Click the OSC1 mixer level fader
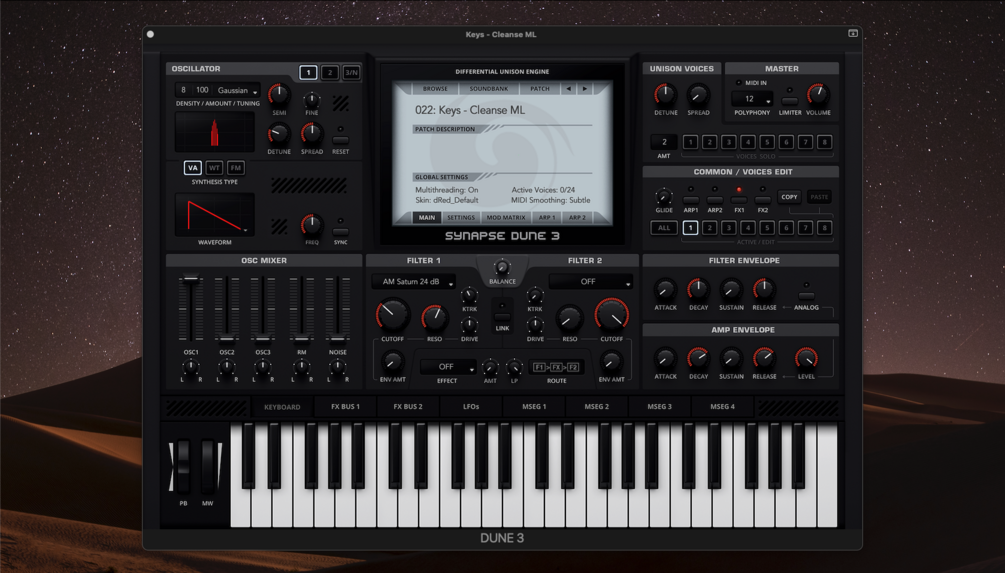 pos(191,278)
